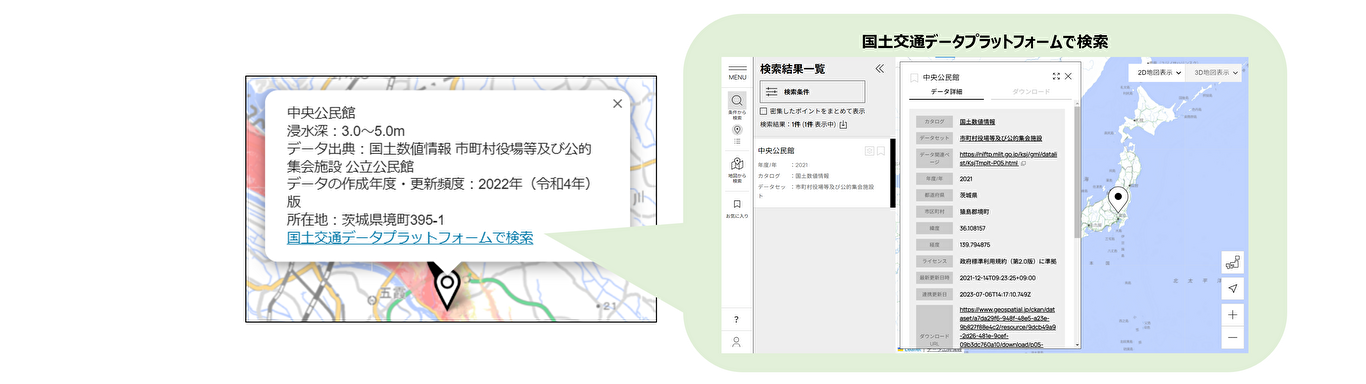Click the 国土交通データプラットフォームで検索 popup link

[x=410, y=238]
